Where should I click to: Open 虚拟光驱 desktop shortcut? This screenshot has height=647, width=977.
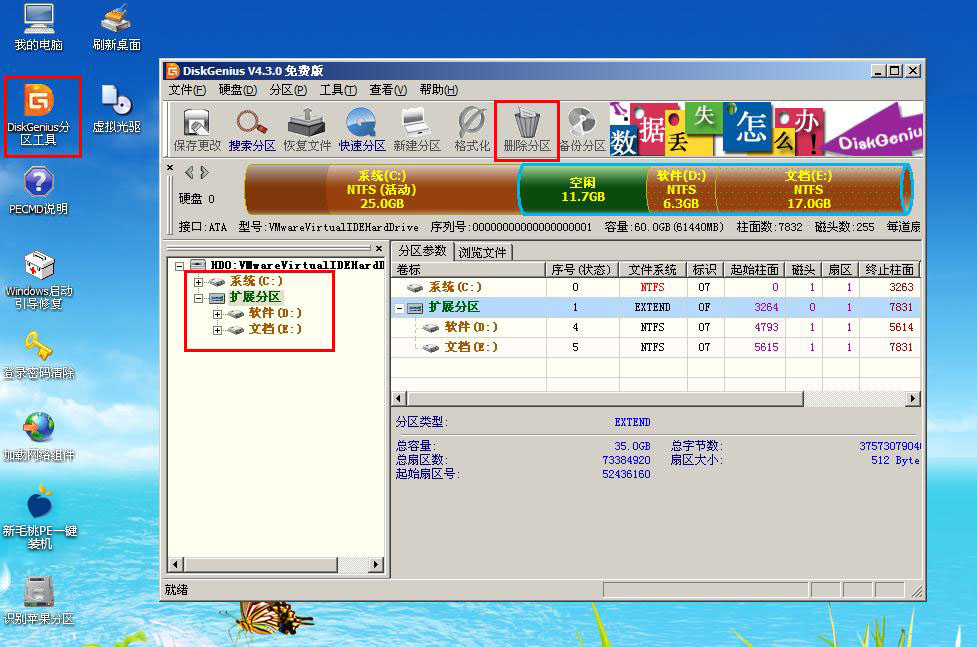click(117, 109)
